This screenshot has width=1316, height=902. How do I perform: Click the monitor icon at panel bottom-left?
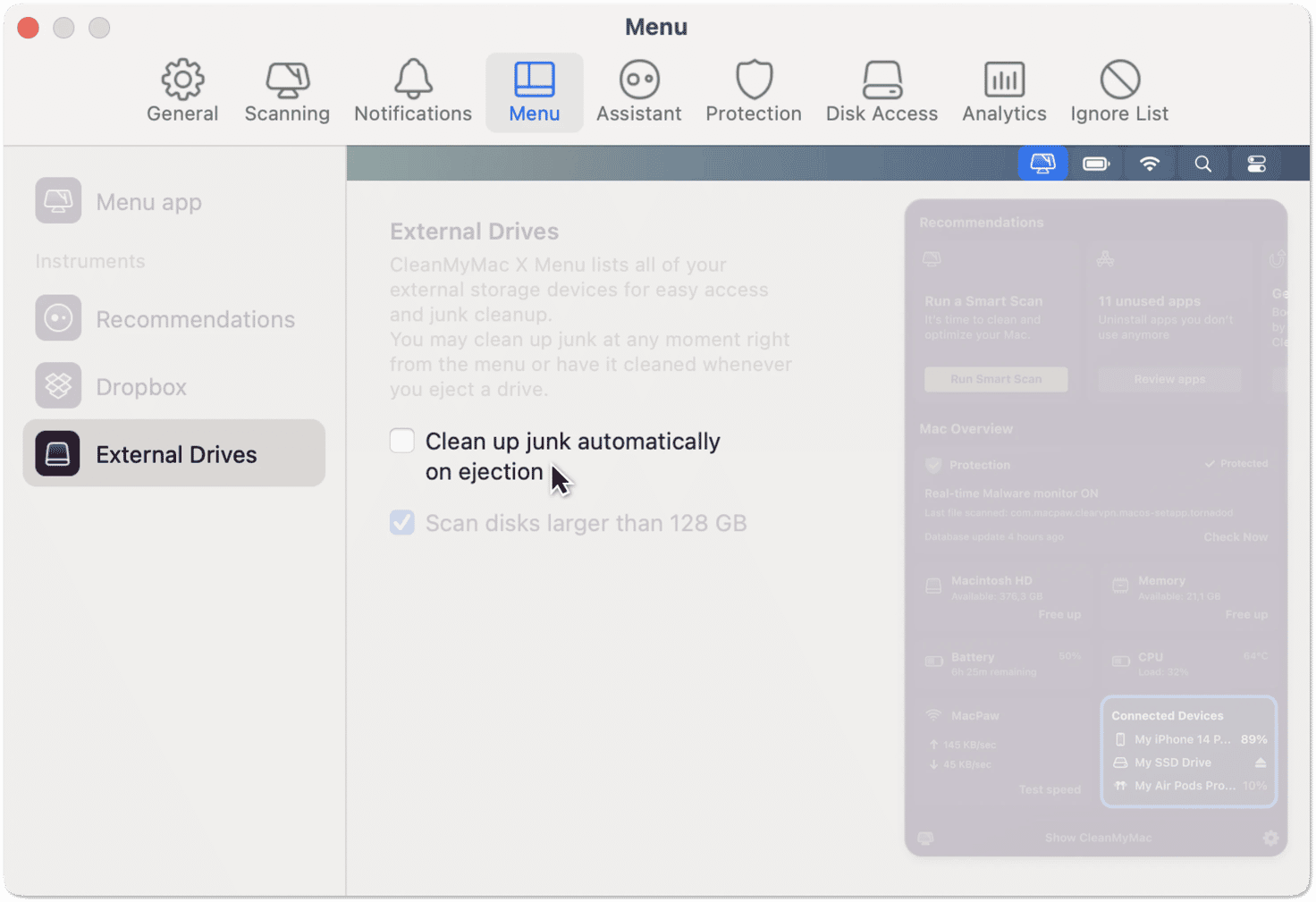pos(926,839)
